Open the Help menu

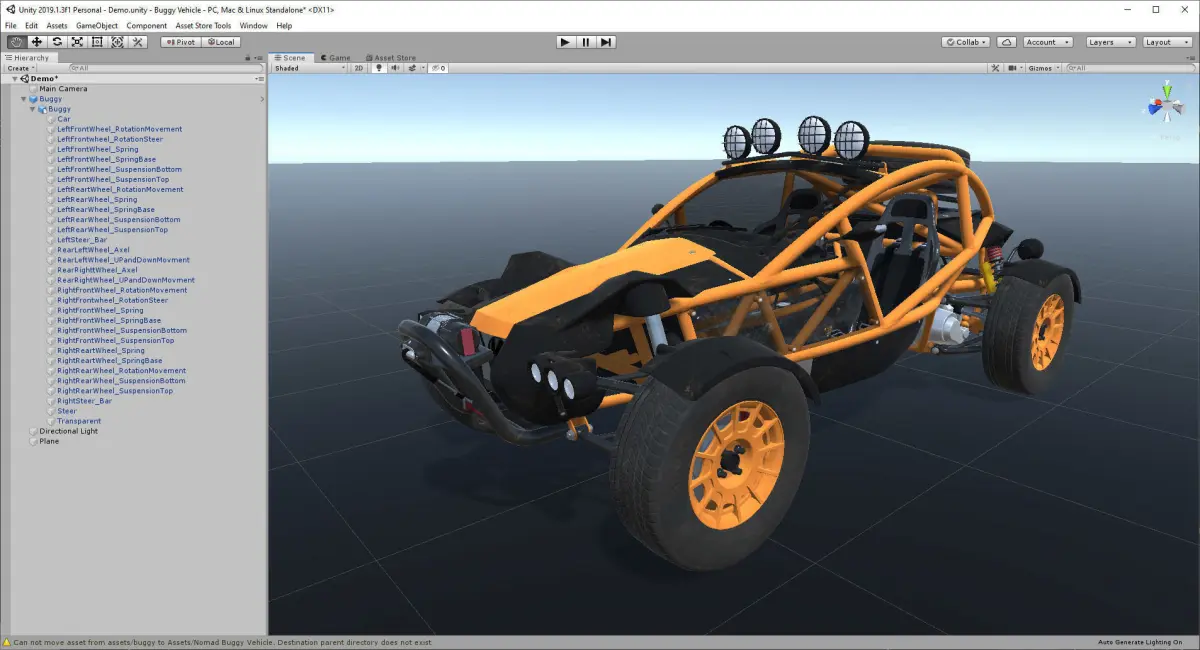(x=284, y=25)
